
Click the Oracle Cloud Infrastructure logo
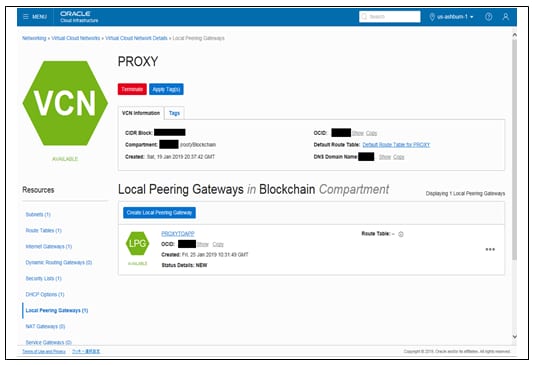[79, 16]
